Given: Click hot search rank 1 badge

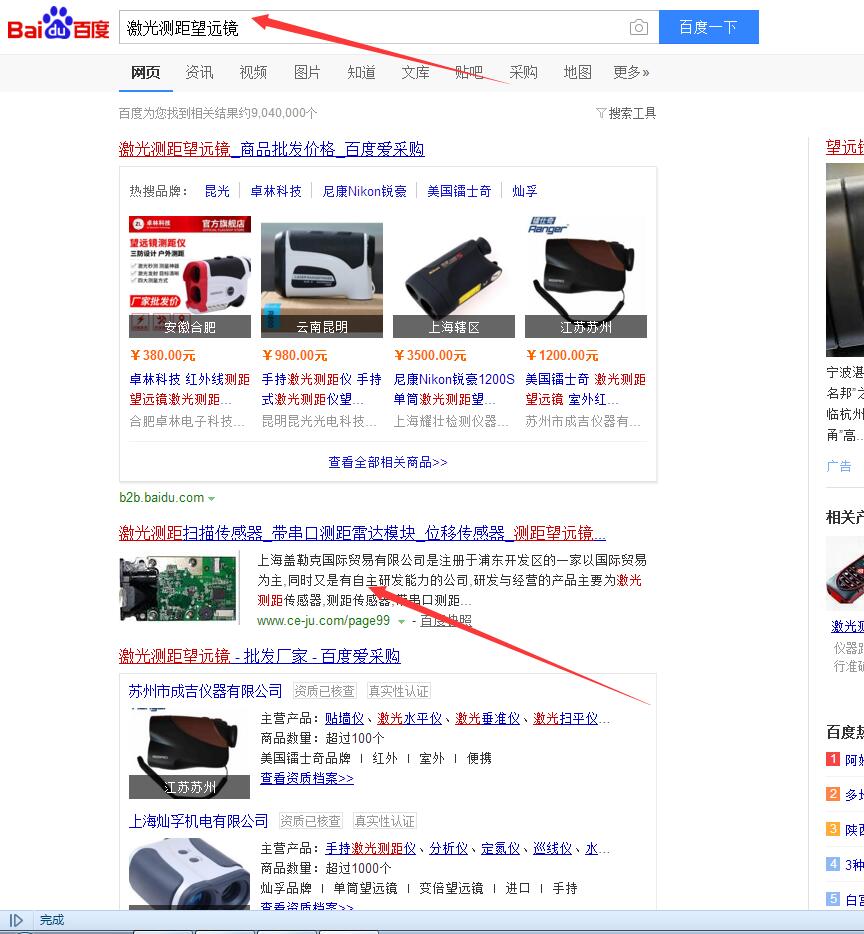Looking at the screenshot, I should point(832,759).
